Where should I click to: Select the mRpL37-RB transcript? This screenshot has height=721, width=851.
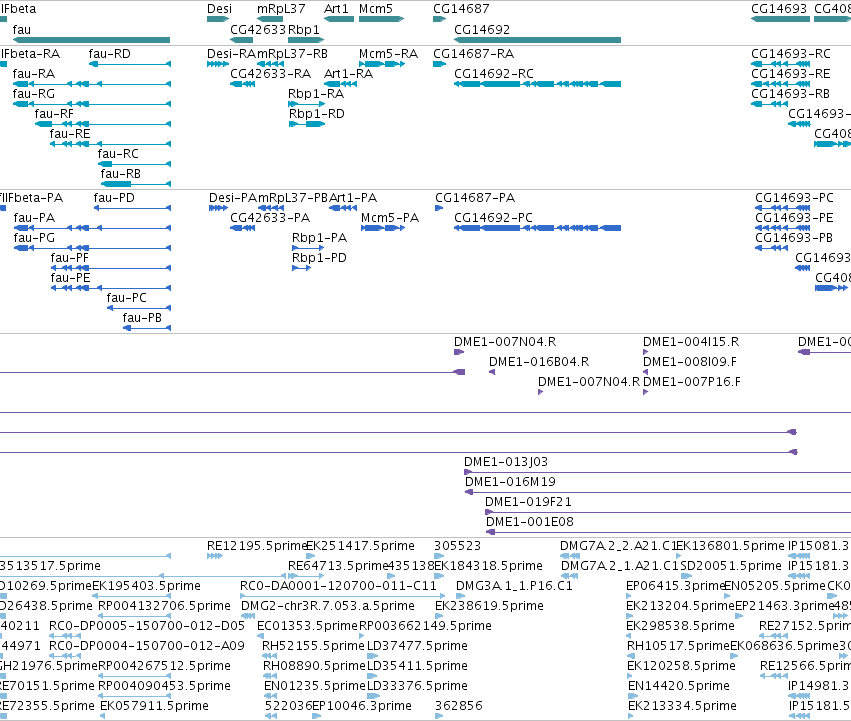270,64
